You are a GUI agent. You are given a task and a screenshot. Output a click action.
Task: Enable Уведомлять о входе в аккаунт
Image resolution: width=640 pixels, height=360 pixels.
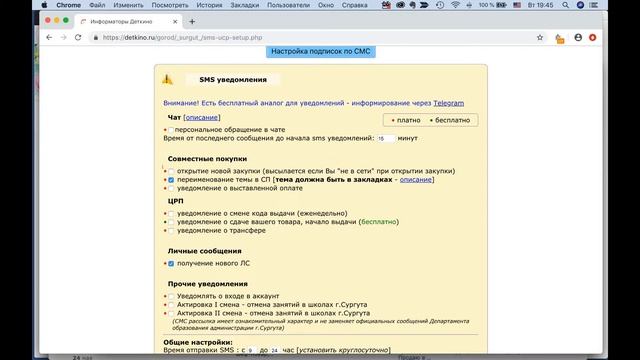[171, 296]
